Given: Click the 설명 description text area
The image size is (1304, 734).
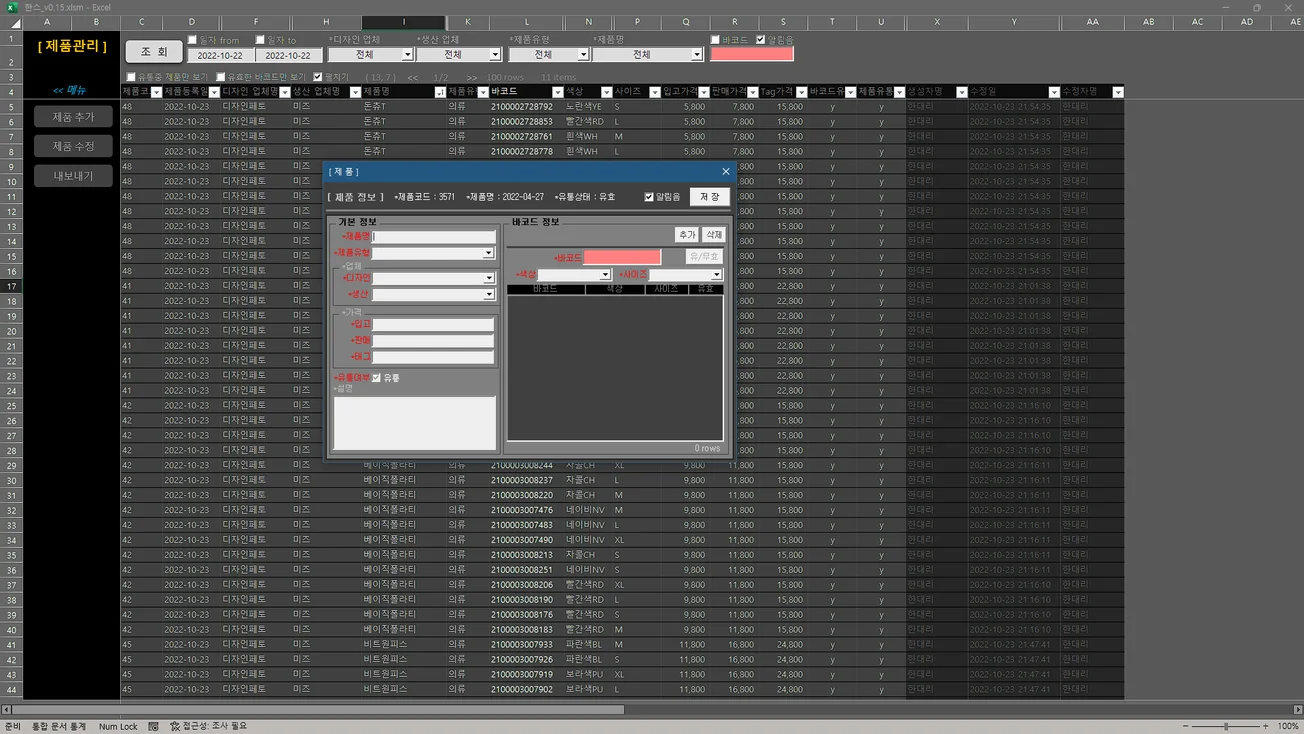Looking at the screenshot, I should pos(414,423).
